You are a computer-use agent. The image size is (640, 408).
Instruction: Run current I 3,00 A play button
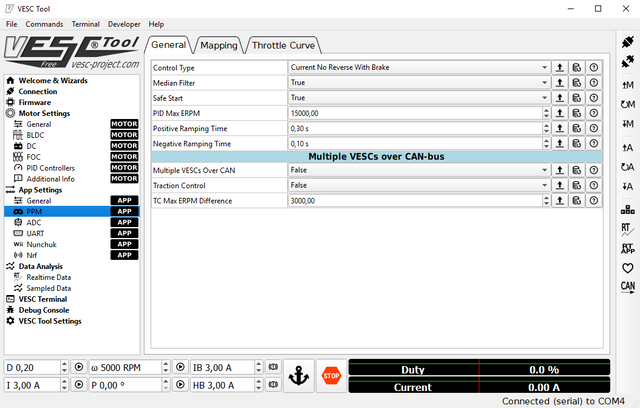(79, 384)
